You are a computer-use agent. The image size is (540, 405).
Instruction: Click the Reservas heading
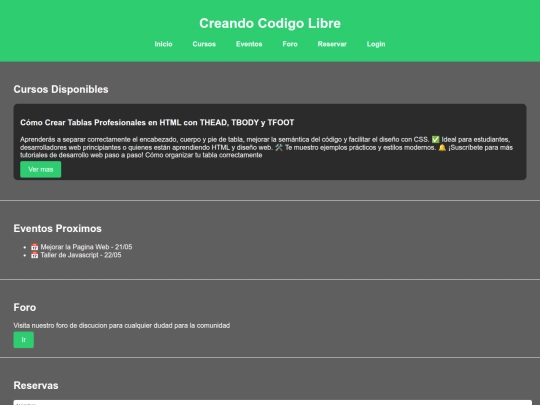[x=36, y=385]
